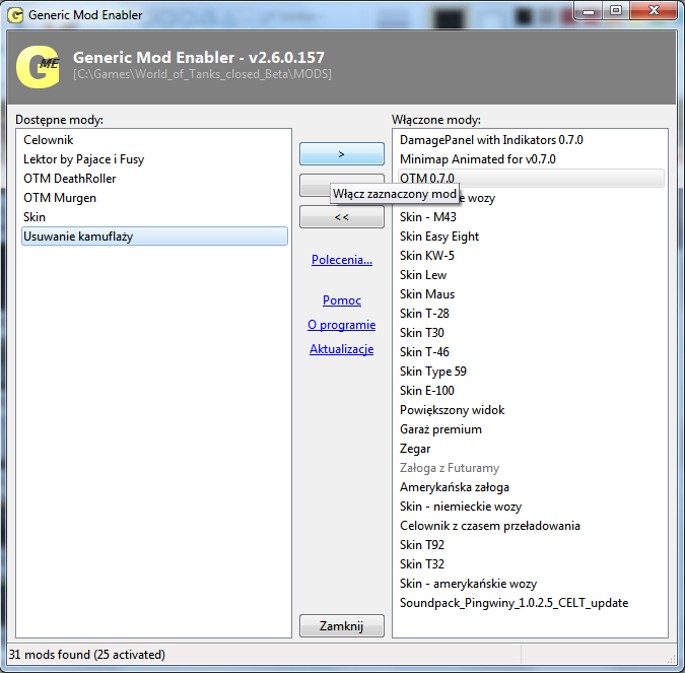Select greyed Załoga z Futuramy mod
Image resolution: width=685 pixels, height=673 pixels.
531,468
